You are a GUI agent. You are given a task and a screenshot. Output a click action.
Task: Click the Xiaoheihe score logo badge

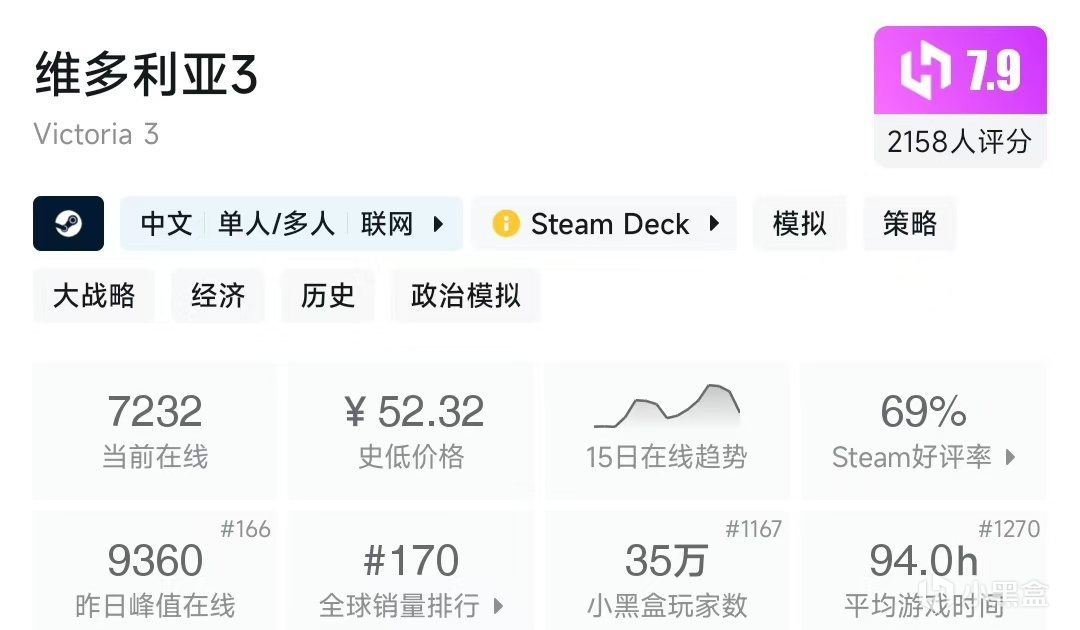click(927, 72)
